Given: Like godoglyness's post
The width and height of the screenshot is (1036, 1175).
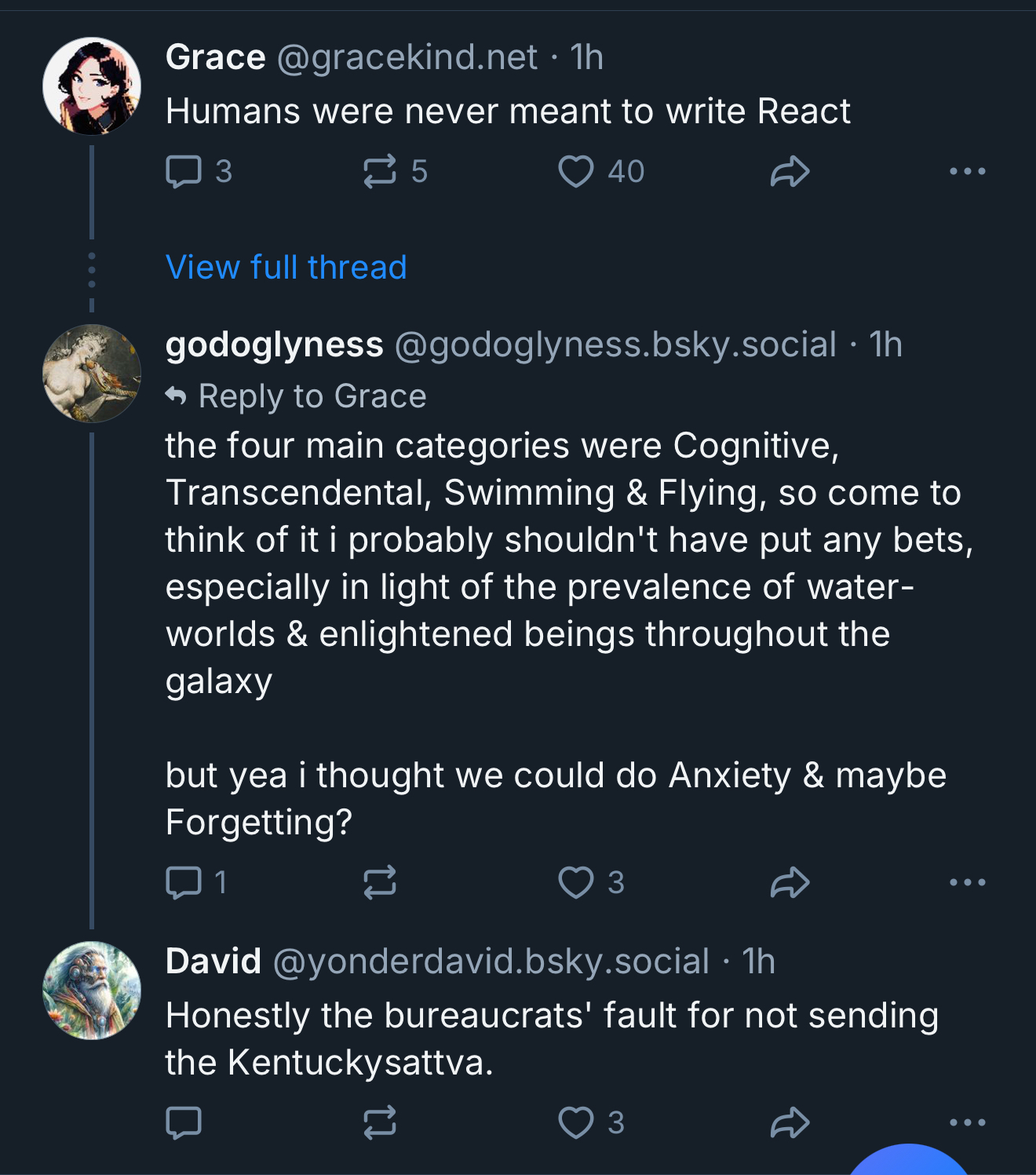Looking at the screenshot, I should tap(576, 882).
